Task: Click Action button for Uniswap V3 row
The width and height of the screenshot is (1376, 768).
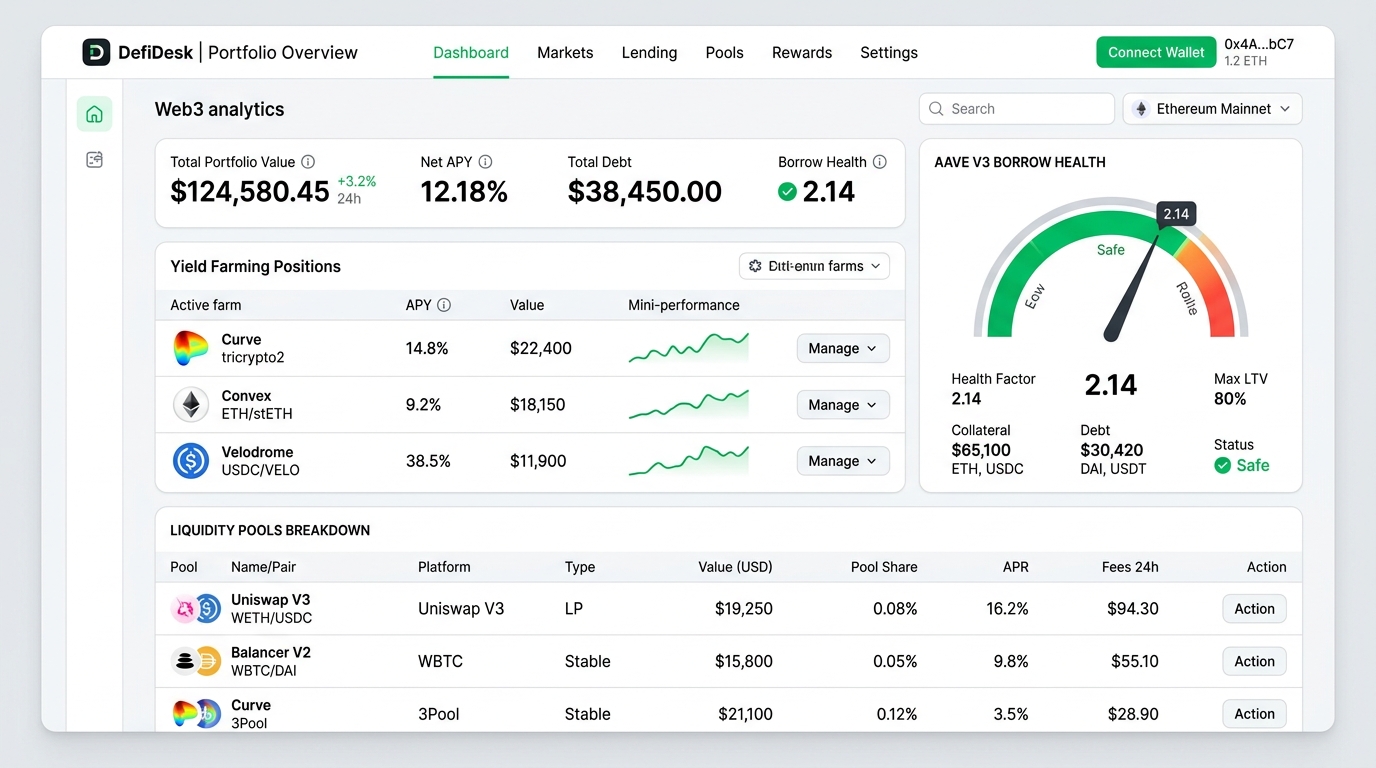Action: point(1254,608)
